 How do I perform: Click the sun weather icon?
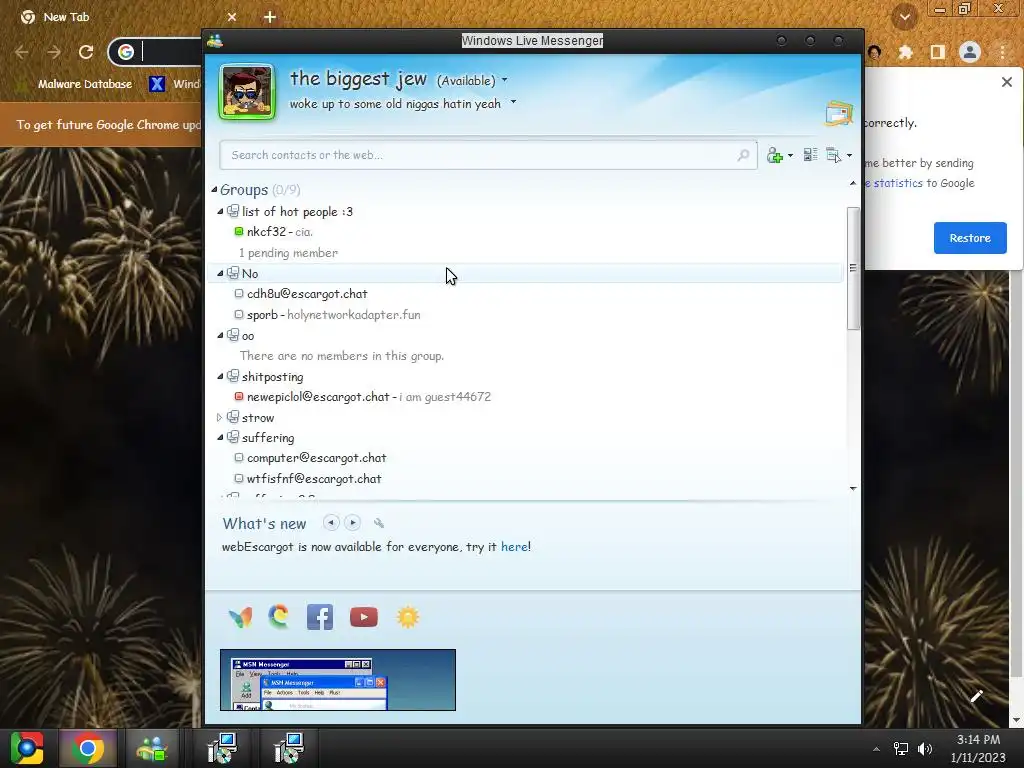click(x=408, y=617)
